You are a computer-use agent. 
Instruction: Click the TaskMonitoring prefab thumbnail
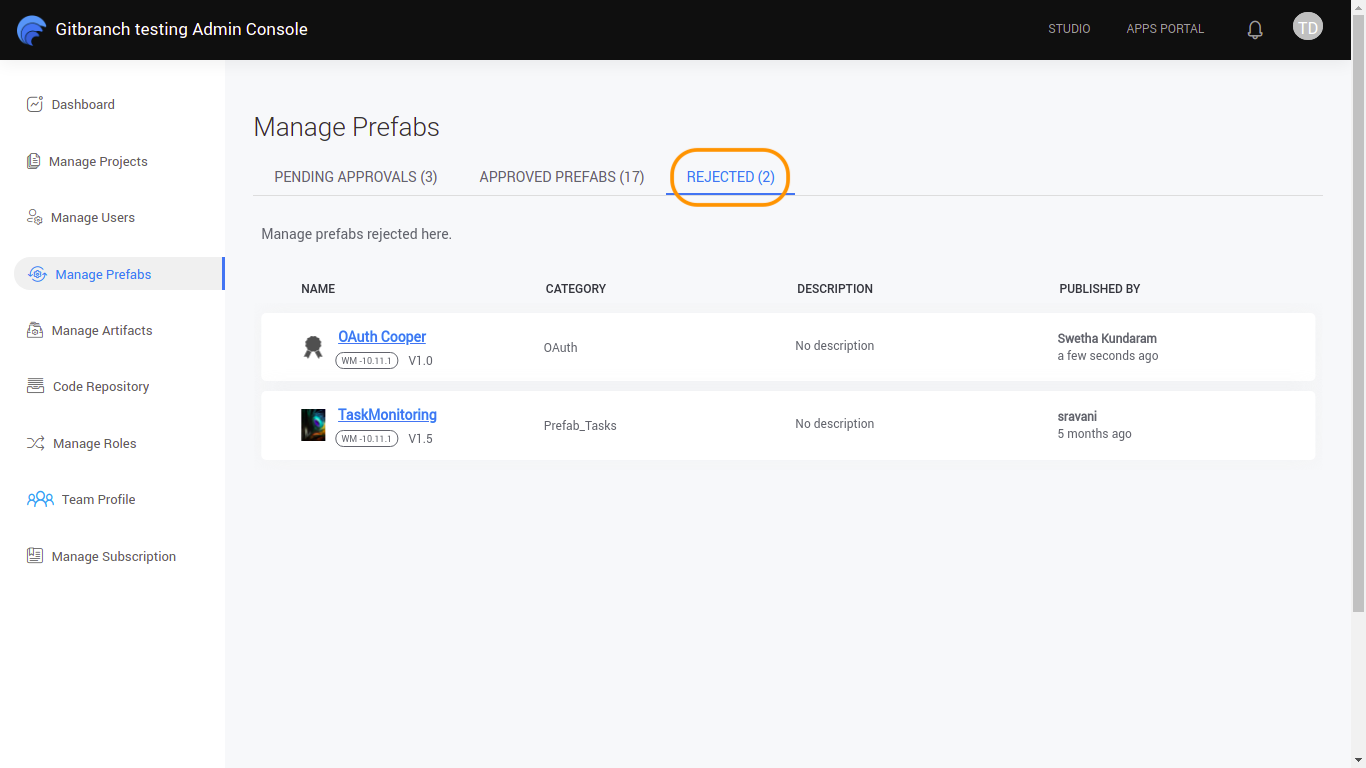[x=313, y=425]
